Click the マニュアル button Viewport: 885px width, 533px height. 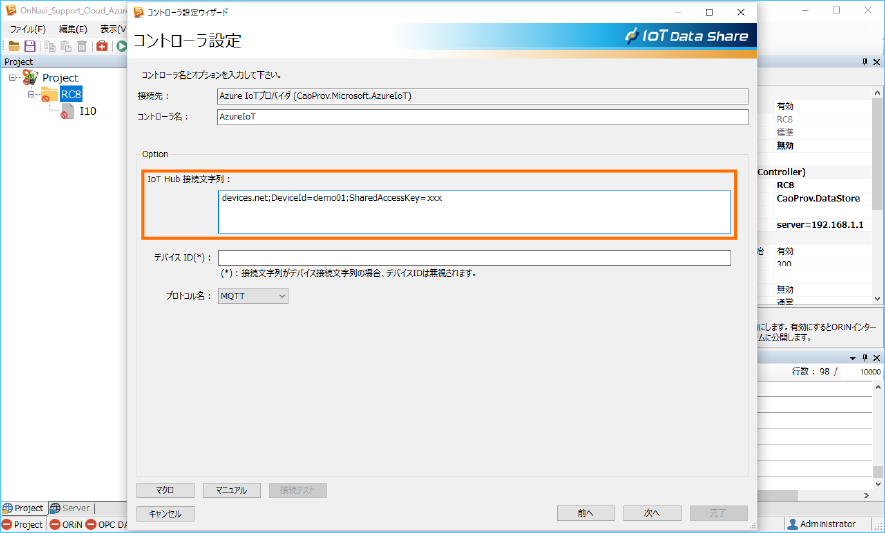[231, 490]
